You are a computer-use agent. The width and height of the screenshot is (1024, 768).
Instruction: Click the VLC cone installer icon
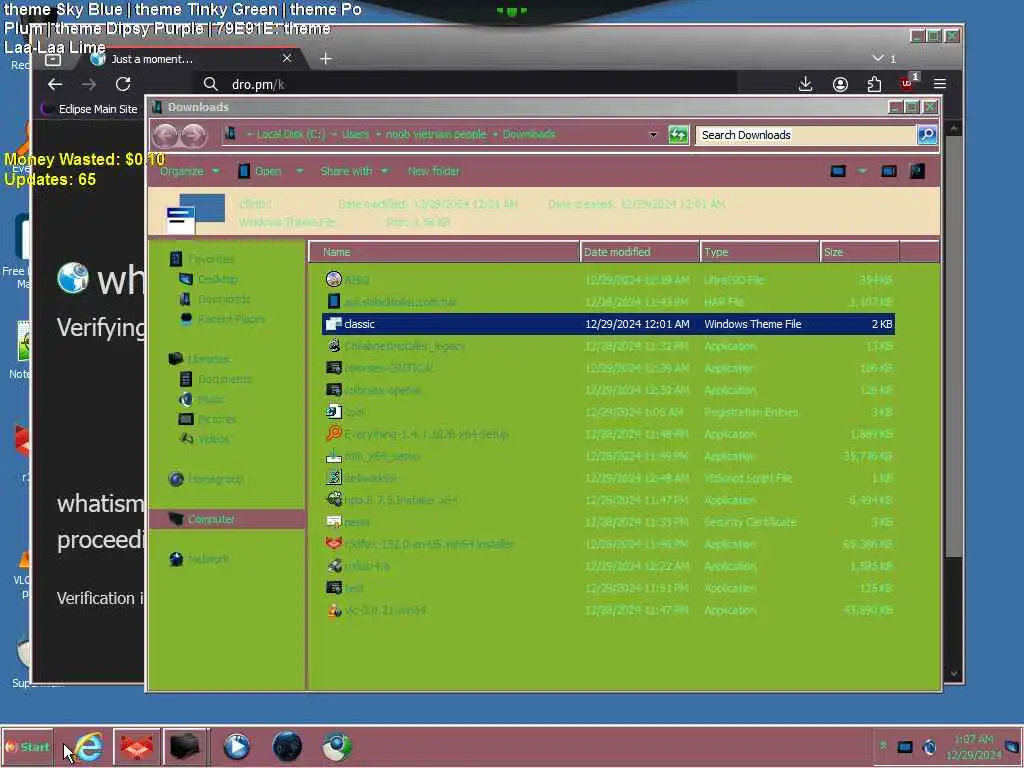[334, 610]
